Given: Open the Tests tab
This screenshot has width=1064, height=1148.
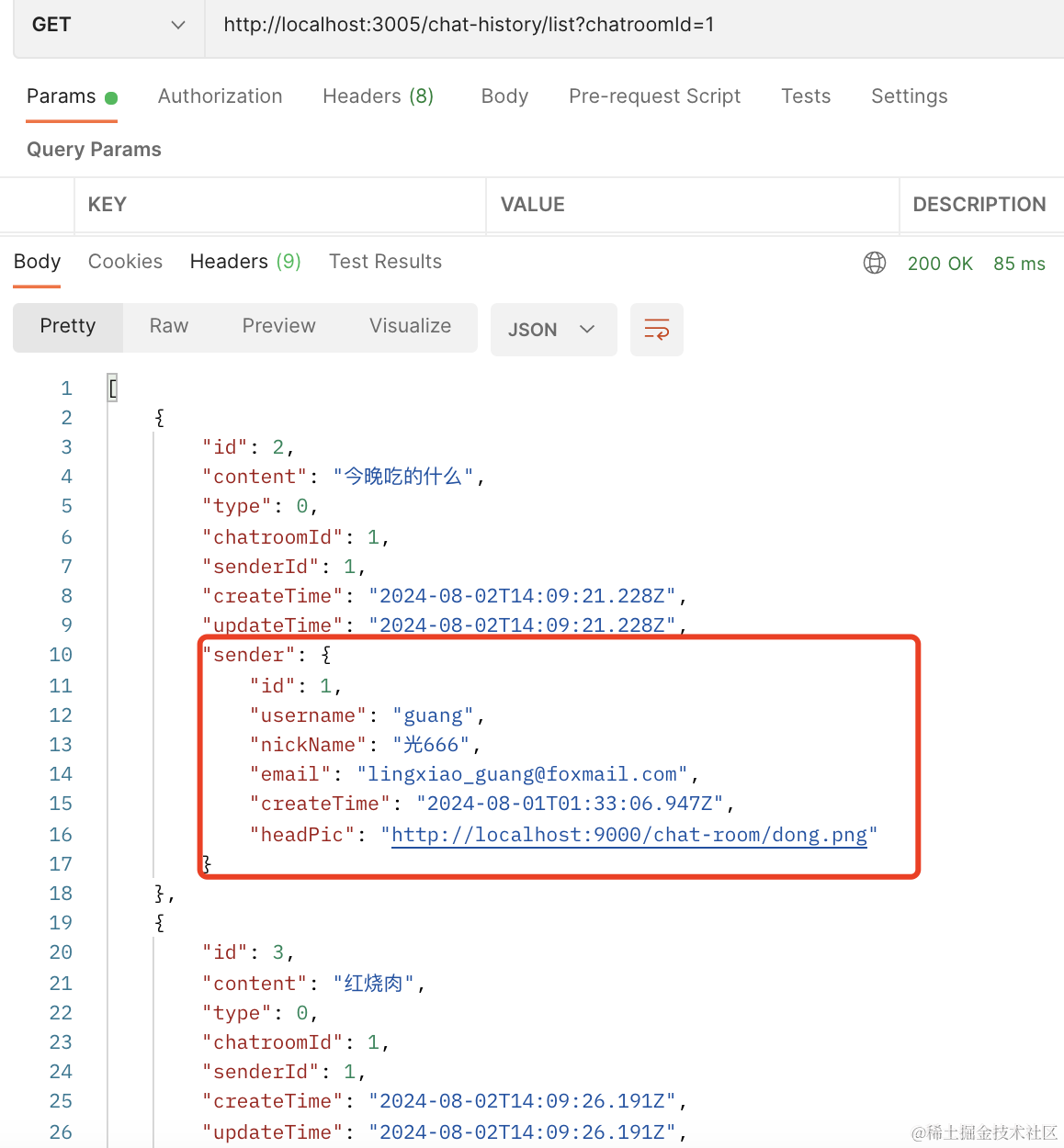Looking at the screenshot, I should (x=806, y=96).
